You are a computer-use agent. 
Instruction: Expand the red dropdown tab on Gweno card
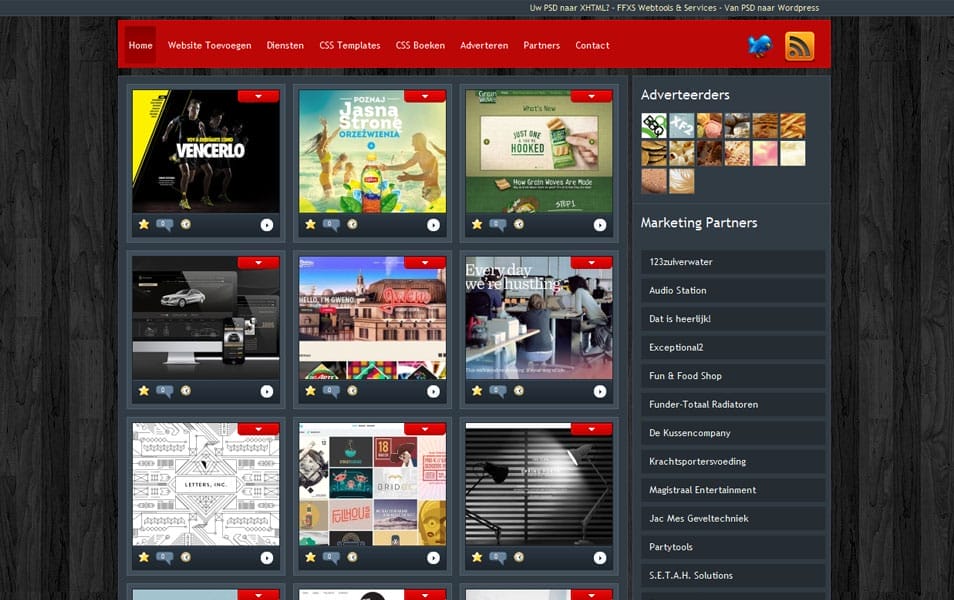(x=425, y=262)
